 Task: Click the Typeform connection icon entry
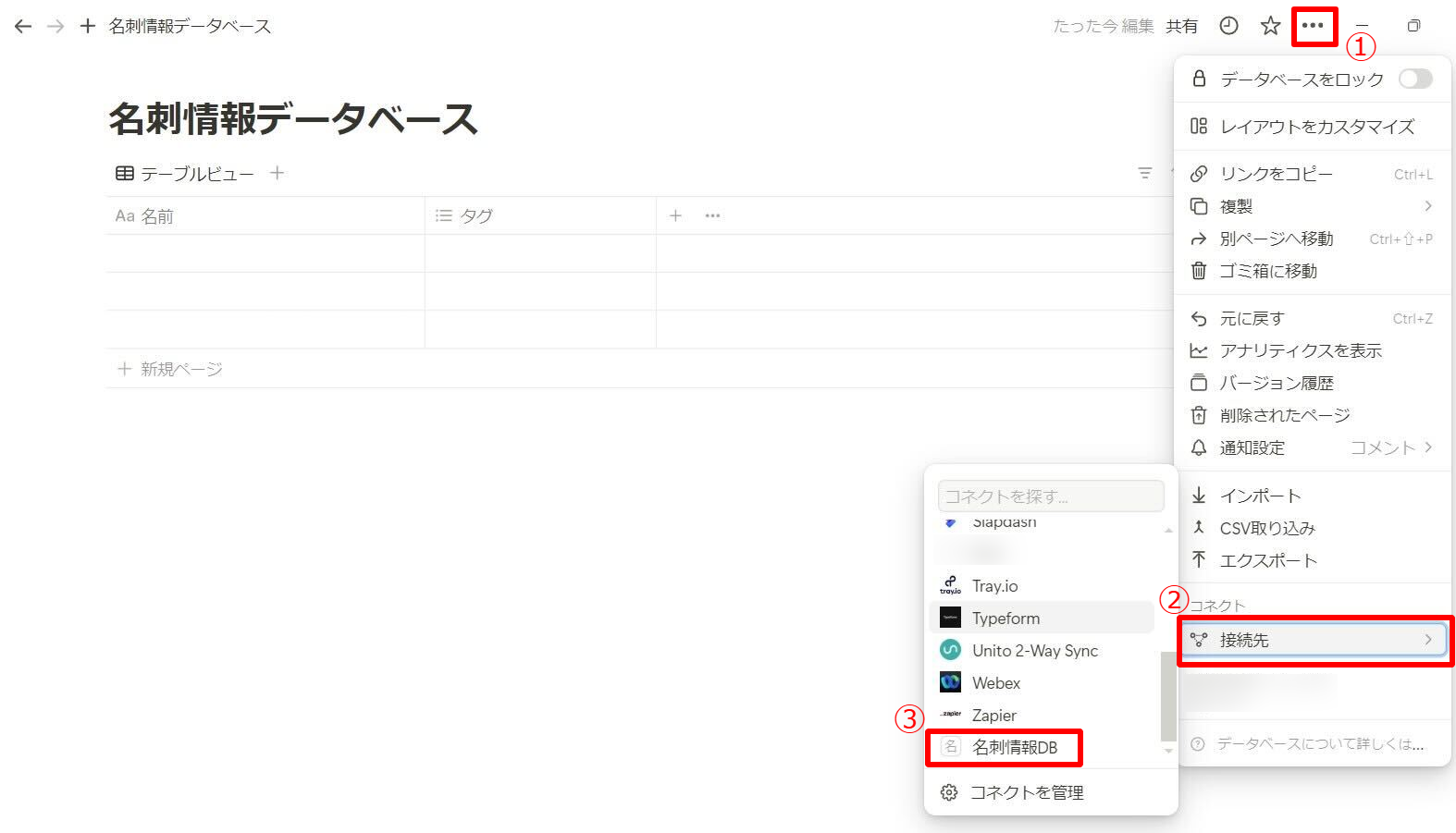950,618
